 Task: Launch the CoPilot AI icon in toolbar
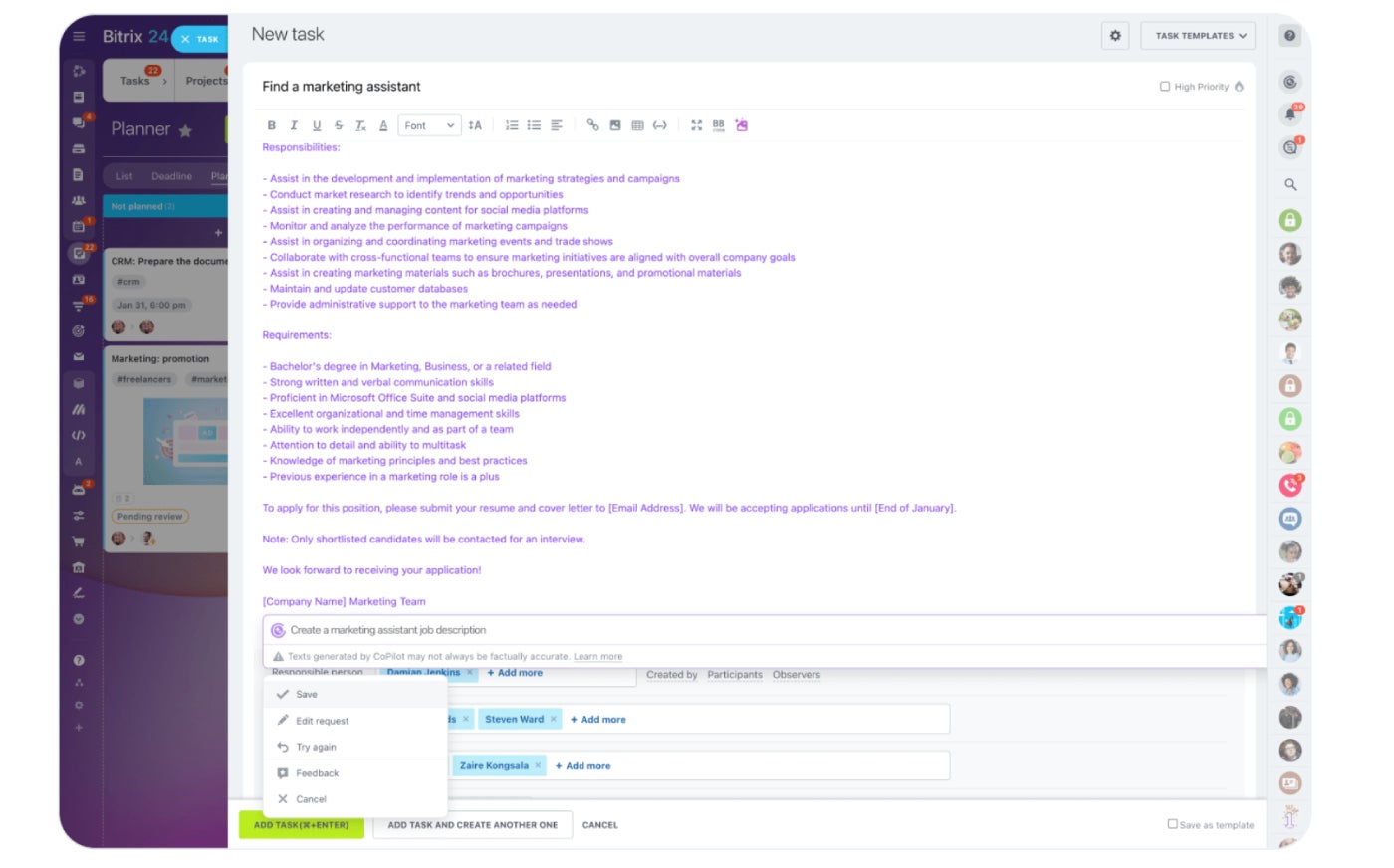741,125
